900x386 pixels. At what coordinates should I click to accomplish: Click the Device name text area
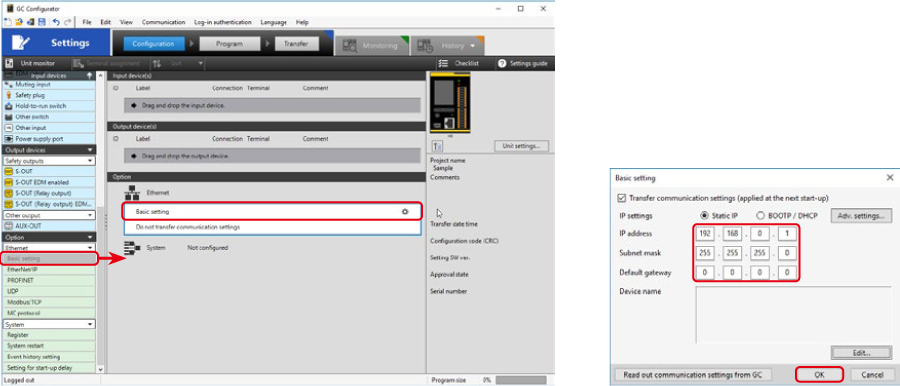[x=793, y=315]
